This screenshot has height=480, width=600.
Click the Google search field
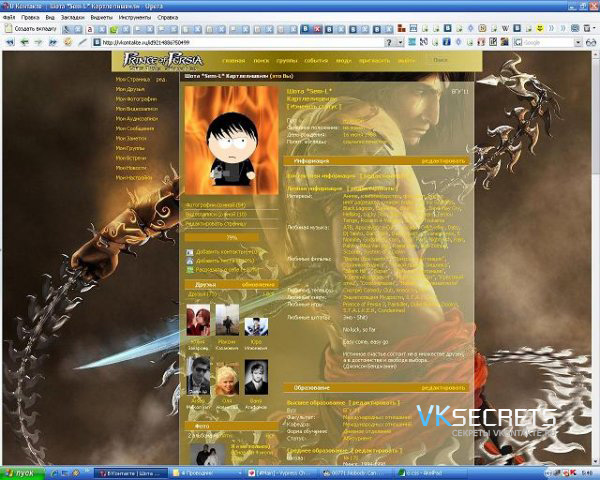548,42
